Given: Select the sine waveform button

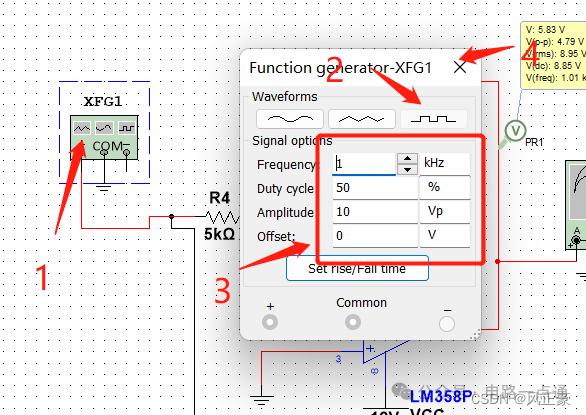Looking at the screenshot, I should 290,119.
